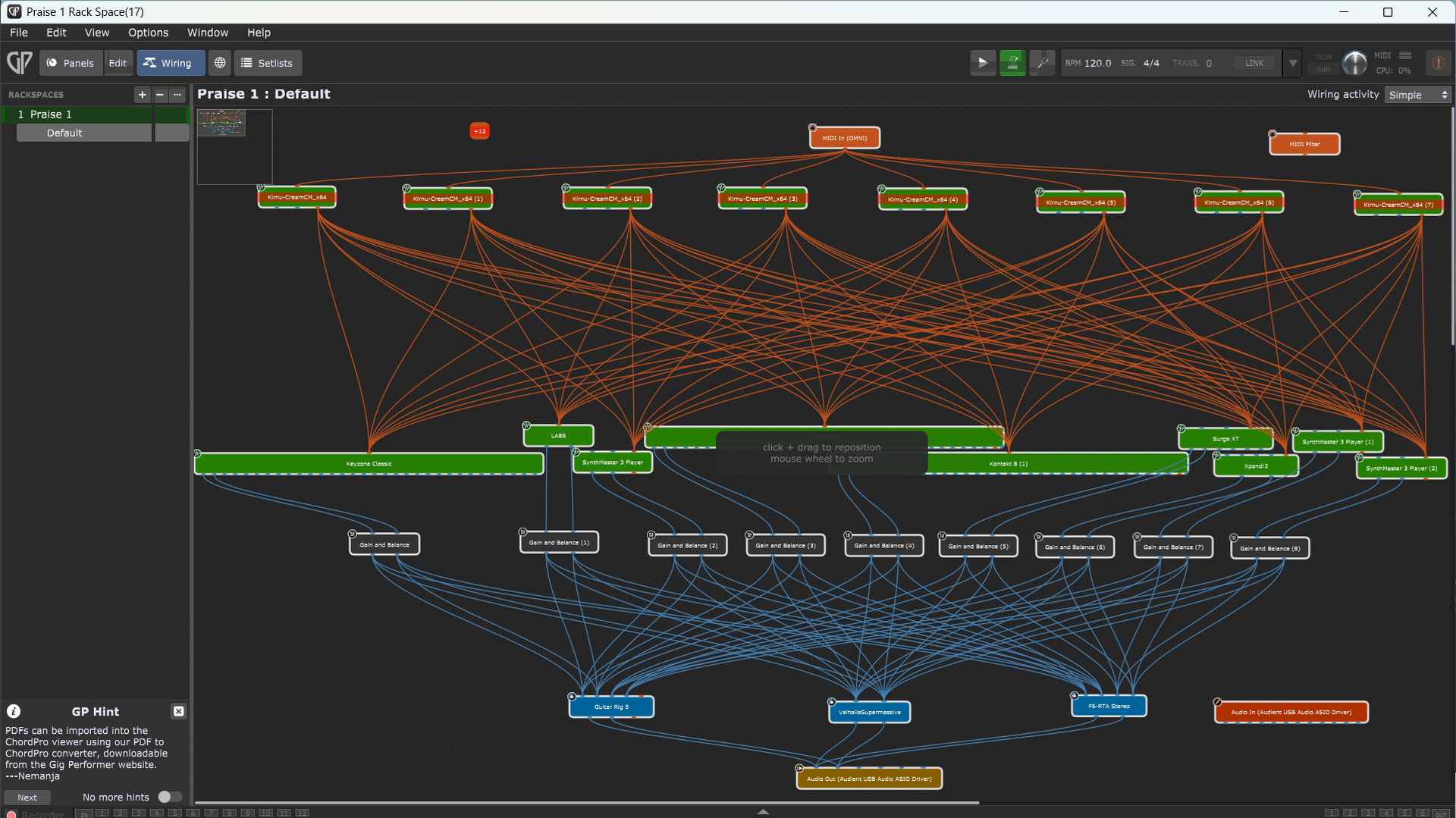Click the globe icon in the toolbar
This screenshot has width=1456, height=818.
[x=220, y=63]
